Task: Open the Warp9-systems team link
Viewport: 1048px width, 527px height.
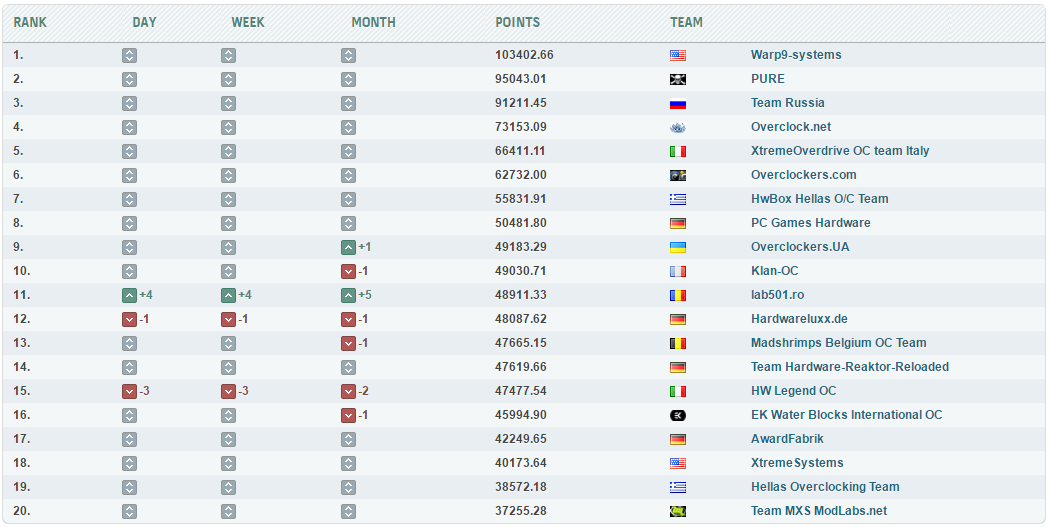Action: (x=796, y=55)
